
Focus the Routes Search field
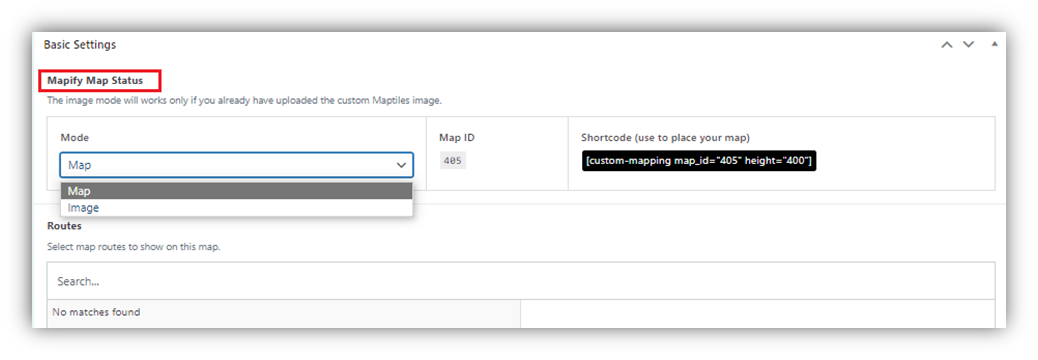521,281
